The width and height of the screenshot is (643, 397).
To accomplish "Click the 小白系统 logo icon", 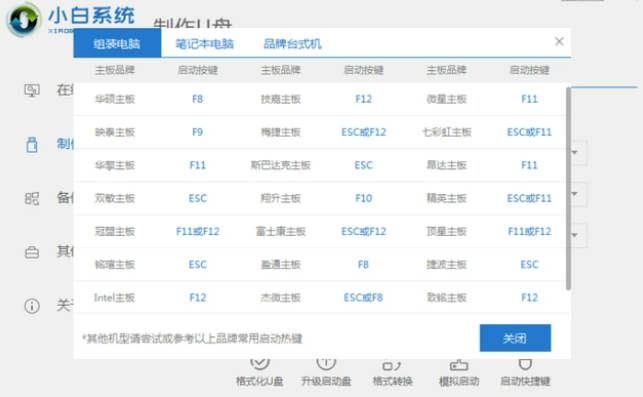I will [x=24, y=20].
